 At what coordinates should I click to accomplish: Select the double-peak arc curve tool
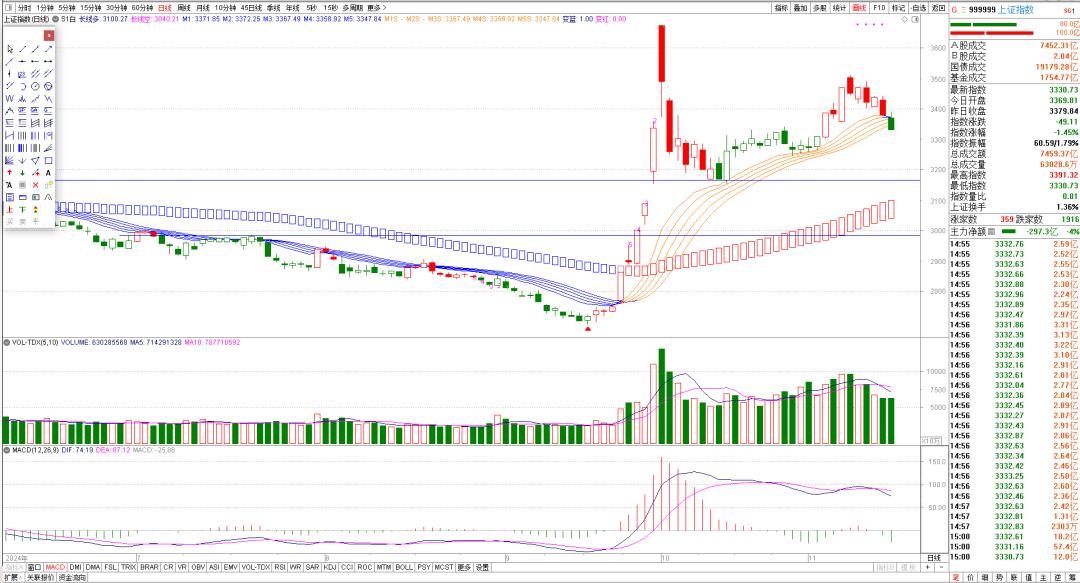(x=48, y=196)
